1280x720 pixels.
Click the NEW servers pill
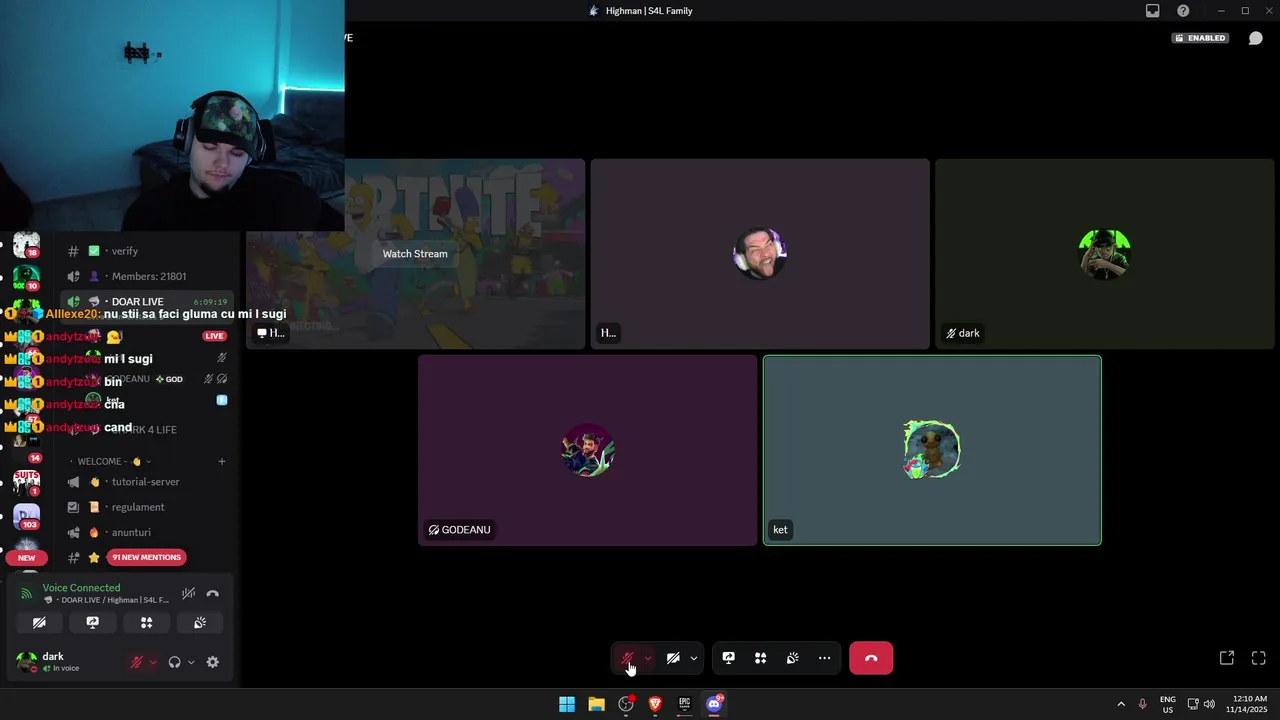coord(27,558)
